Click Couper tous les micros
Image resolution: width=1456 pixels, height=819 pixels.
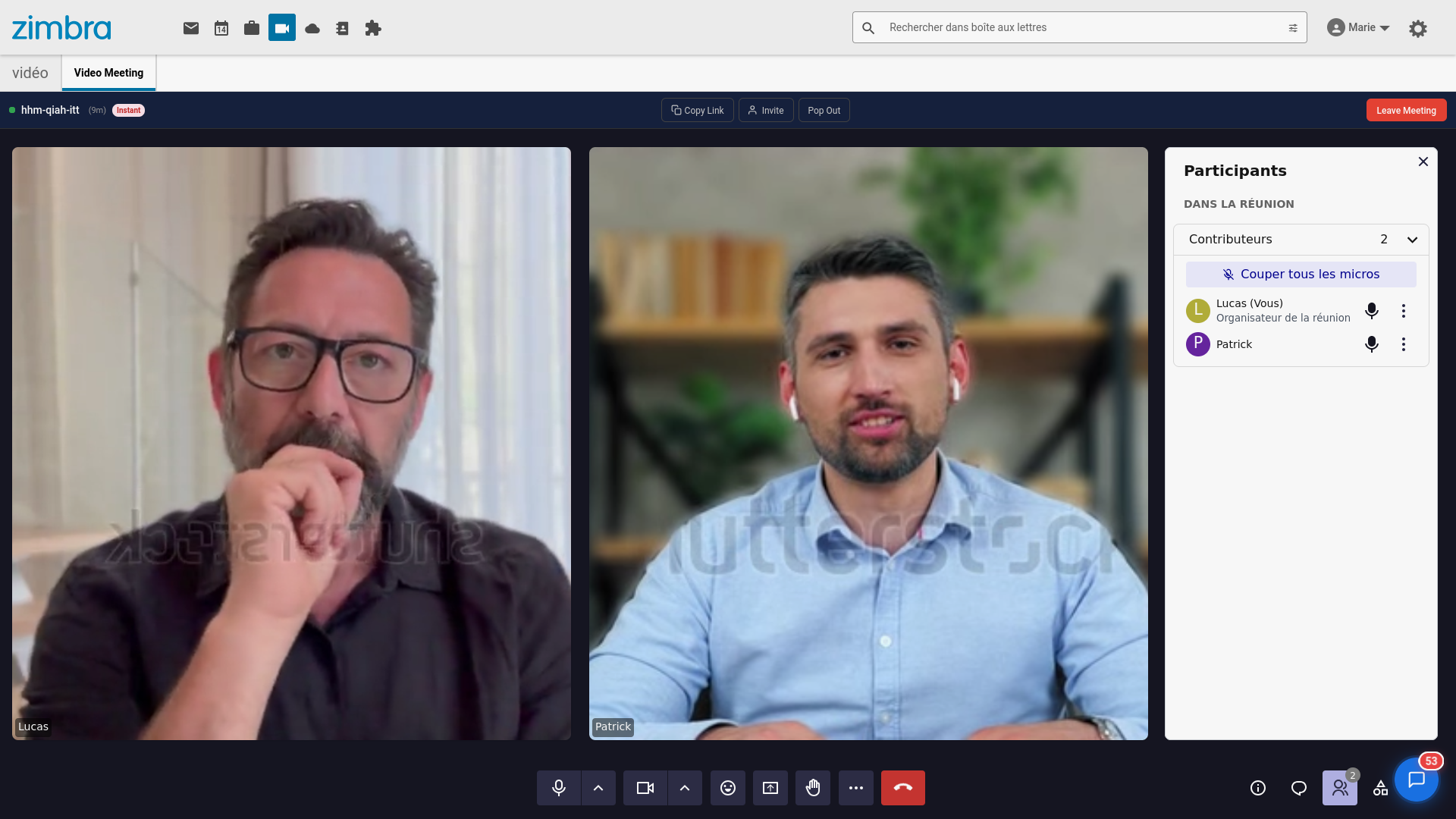coord(1301,275)
